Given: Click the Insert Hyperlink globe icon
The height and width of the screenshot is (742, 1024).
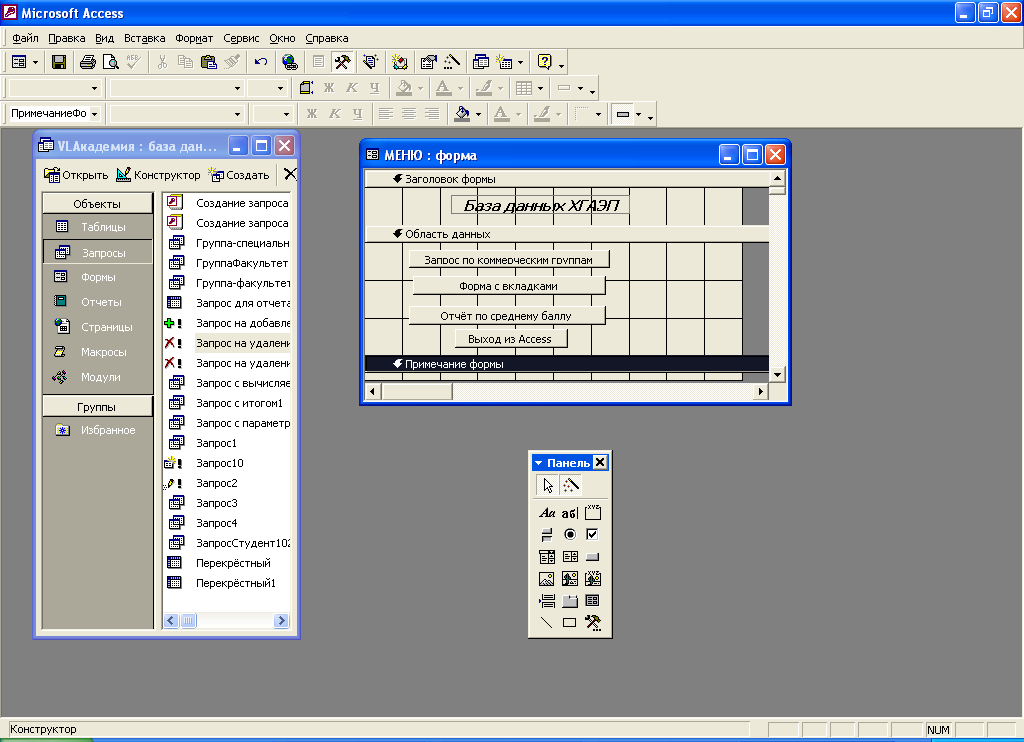Looking at the screenshot, I should [290, 62].
